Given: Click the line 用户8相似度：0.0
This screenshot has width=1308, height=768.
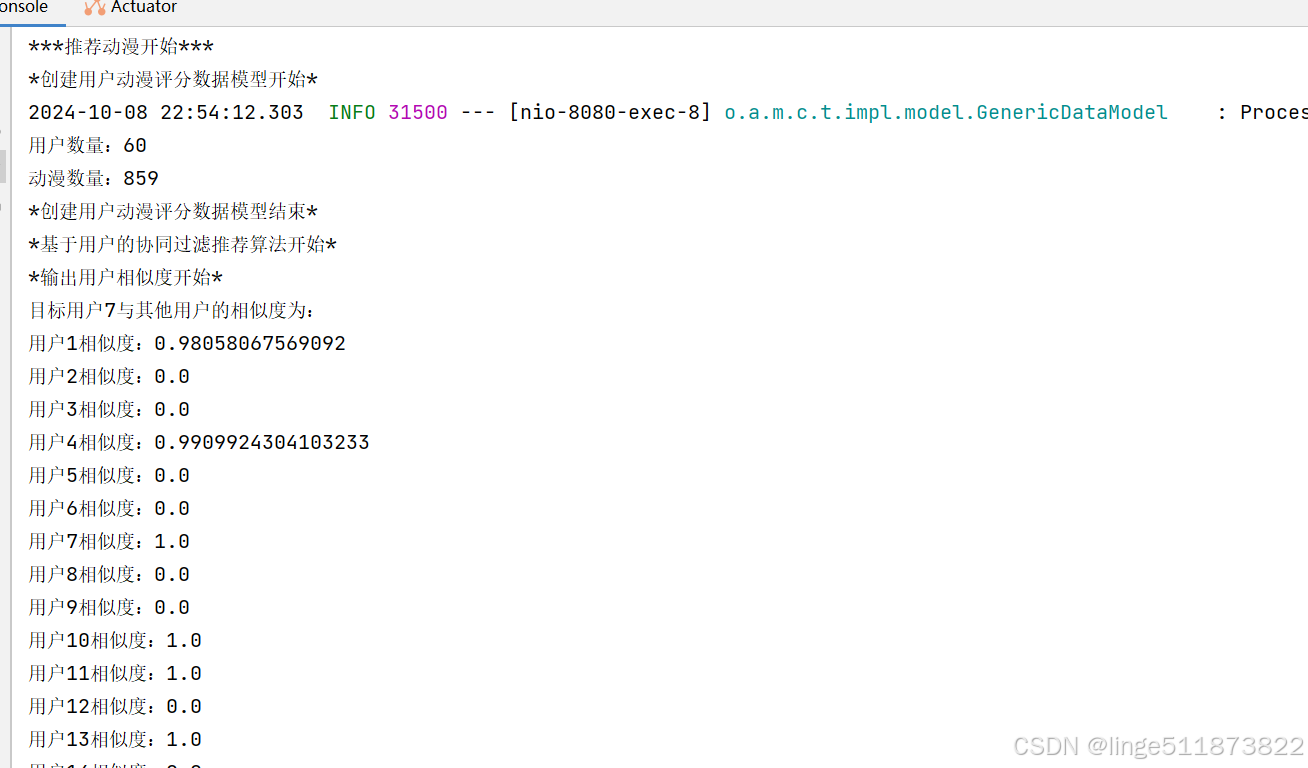Looking at the screenshot, I should (x=109, y=575).
